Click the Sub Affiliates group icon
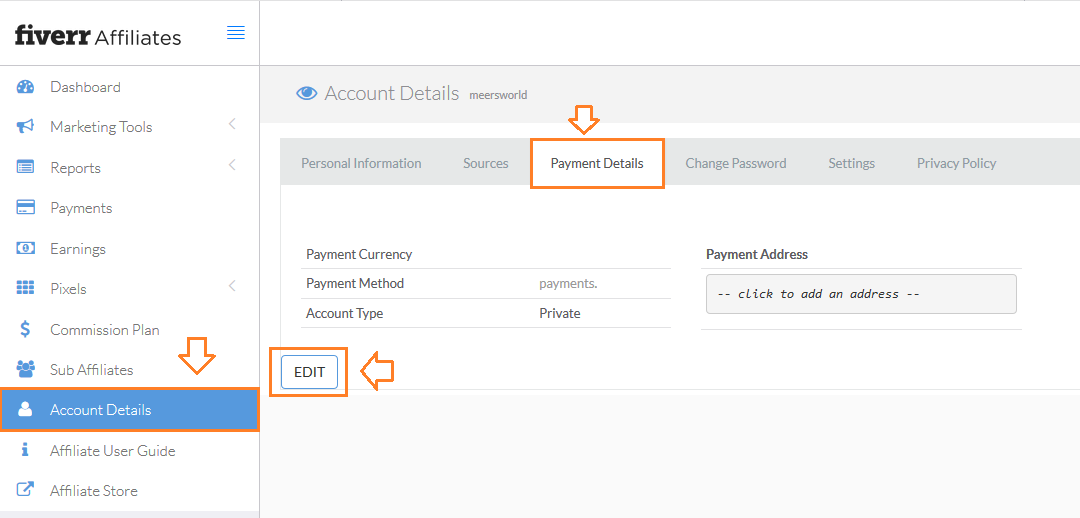This screenshot has width=1080, height=518. pyautogui.click(x=25, y=370)
